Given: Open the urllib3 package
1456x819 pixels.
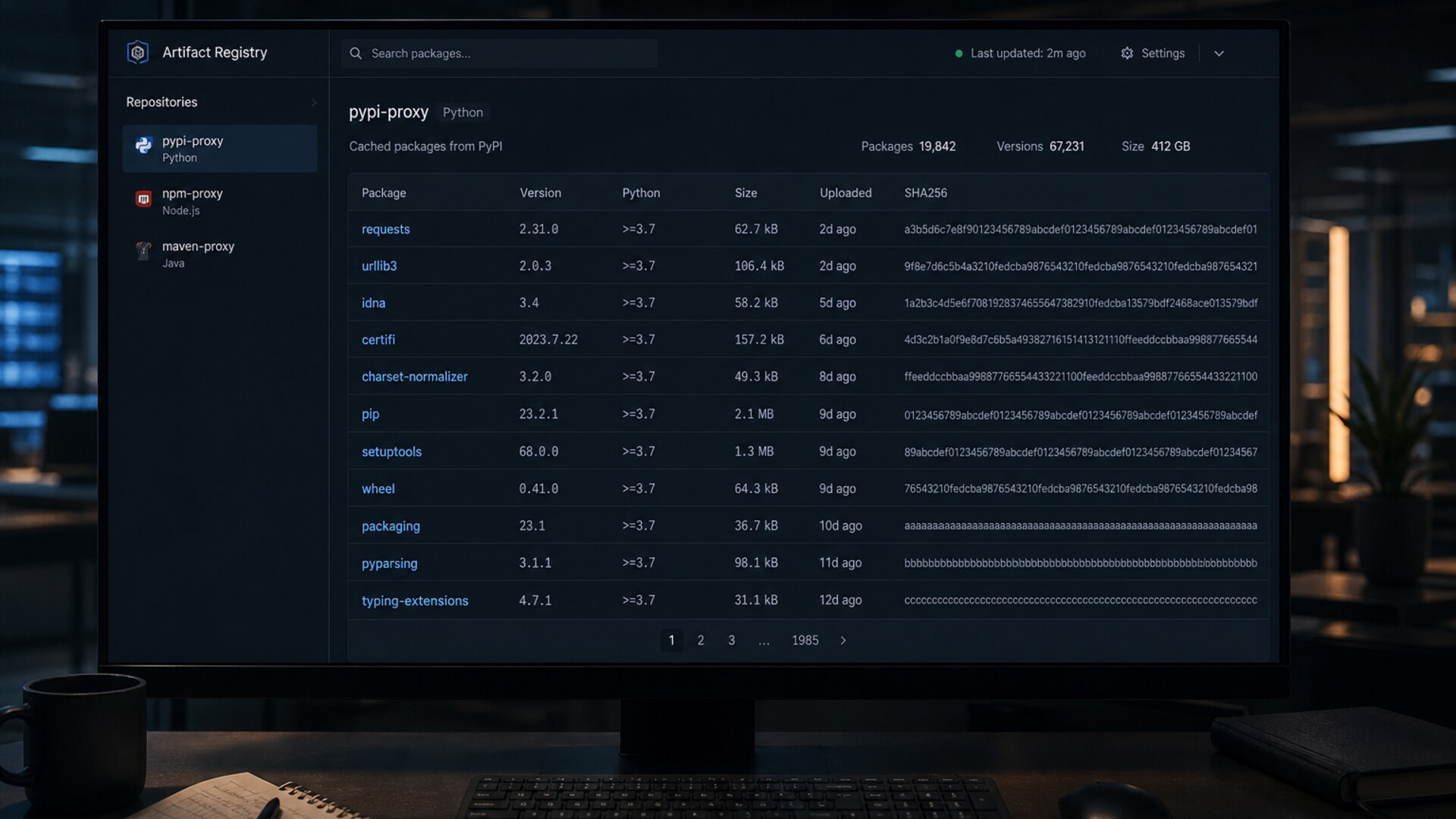Looking at the screenshot, I should (379, 266).
